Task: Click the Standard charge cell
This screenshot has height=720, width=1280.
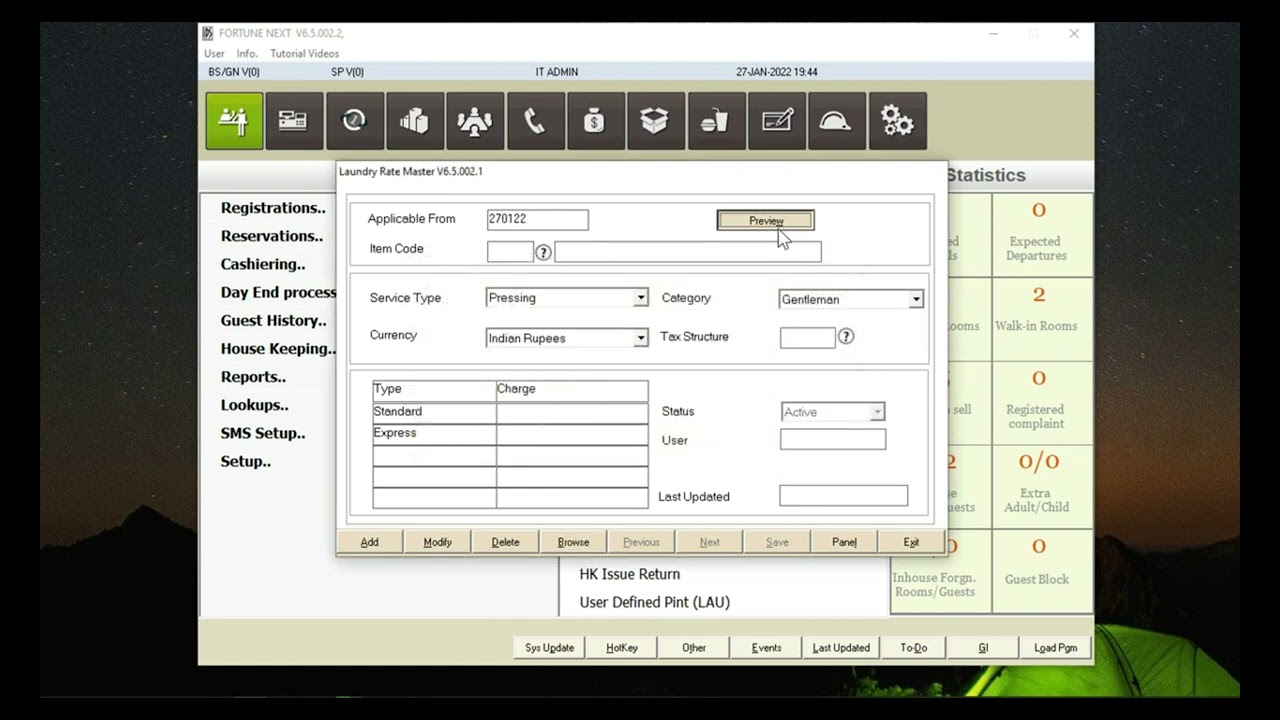Action: (x=572, y=412)
